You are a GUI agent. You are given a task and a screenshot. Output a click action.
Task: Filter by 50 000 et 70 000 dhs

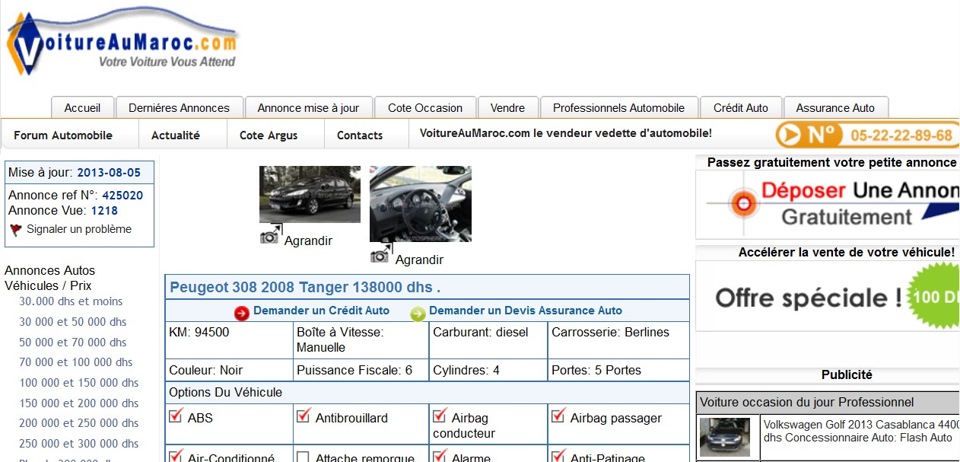(73, 342)
